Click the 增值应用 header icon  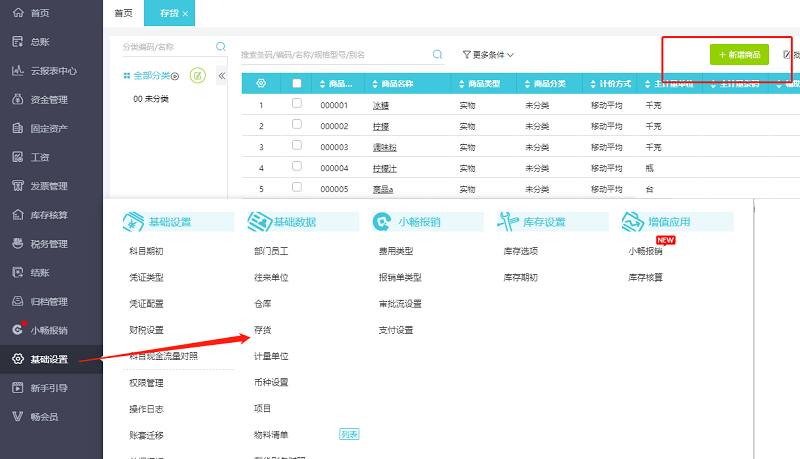point(633,222)
